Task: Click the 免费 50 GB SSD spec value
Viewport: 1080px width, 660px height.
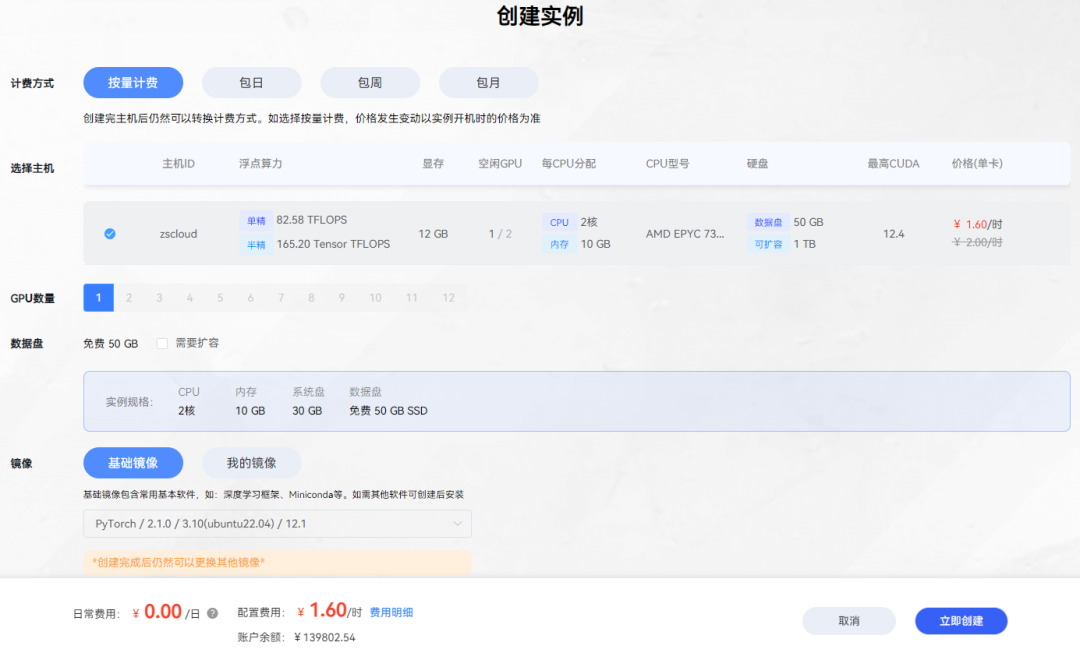Action: (x=388, y=411)
